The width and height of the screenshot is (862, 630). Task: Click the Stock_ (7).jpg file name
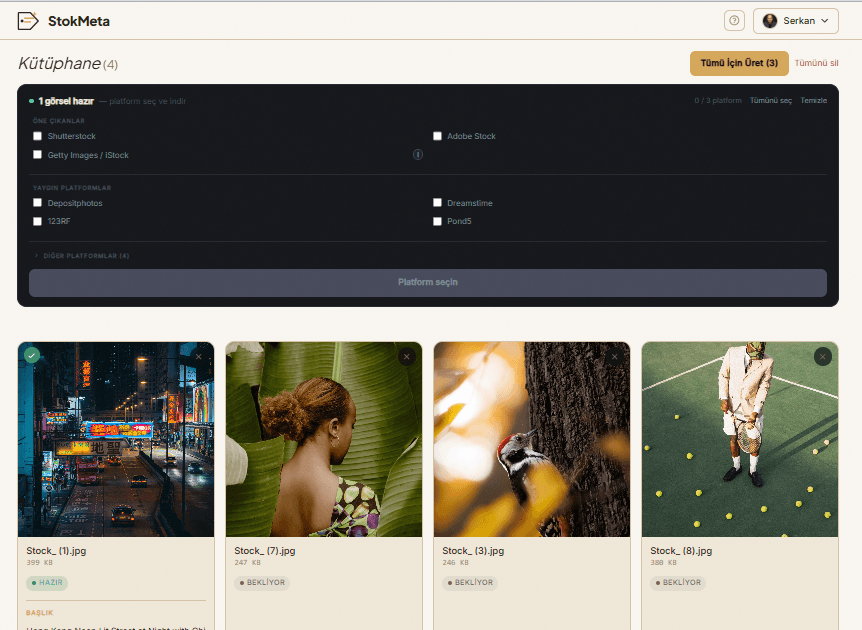[x=264, y=551]
